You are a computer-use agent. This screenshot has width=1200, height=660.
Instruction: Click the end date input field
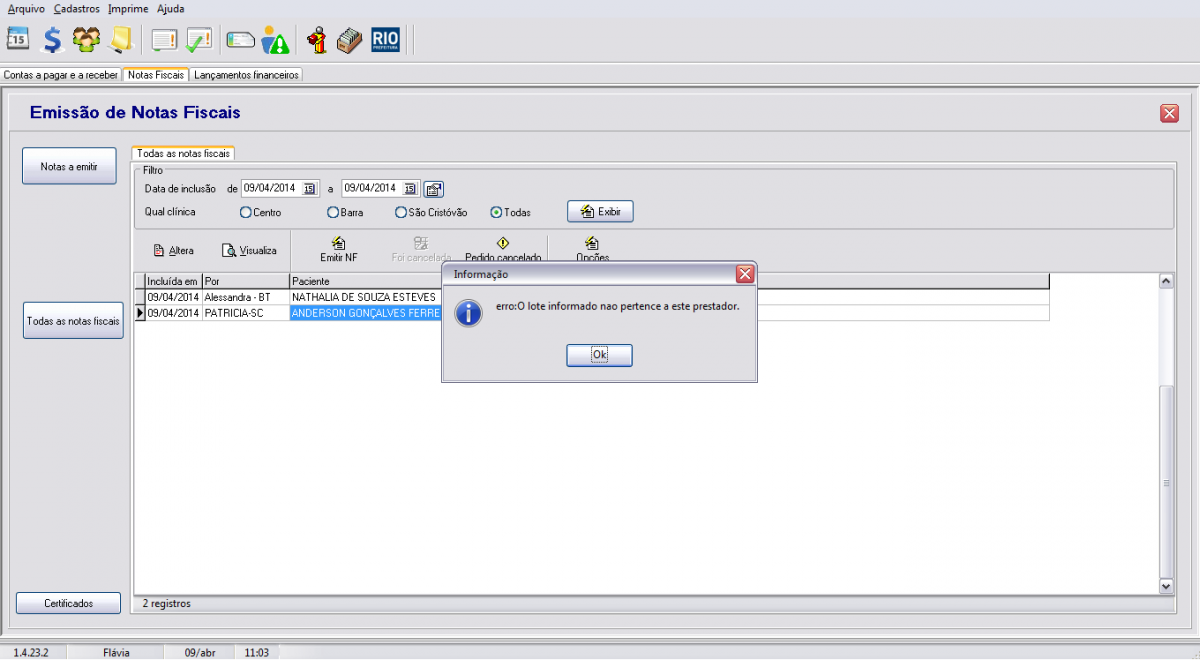[x=372, y=188]
